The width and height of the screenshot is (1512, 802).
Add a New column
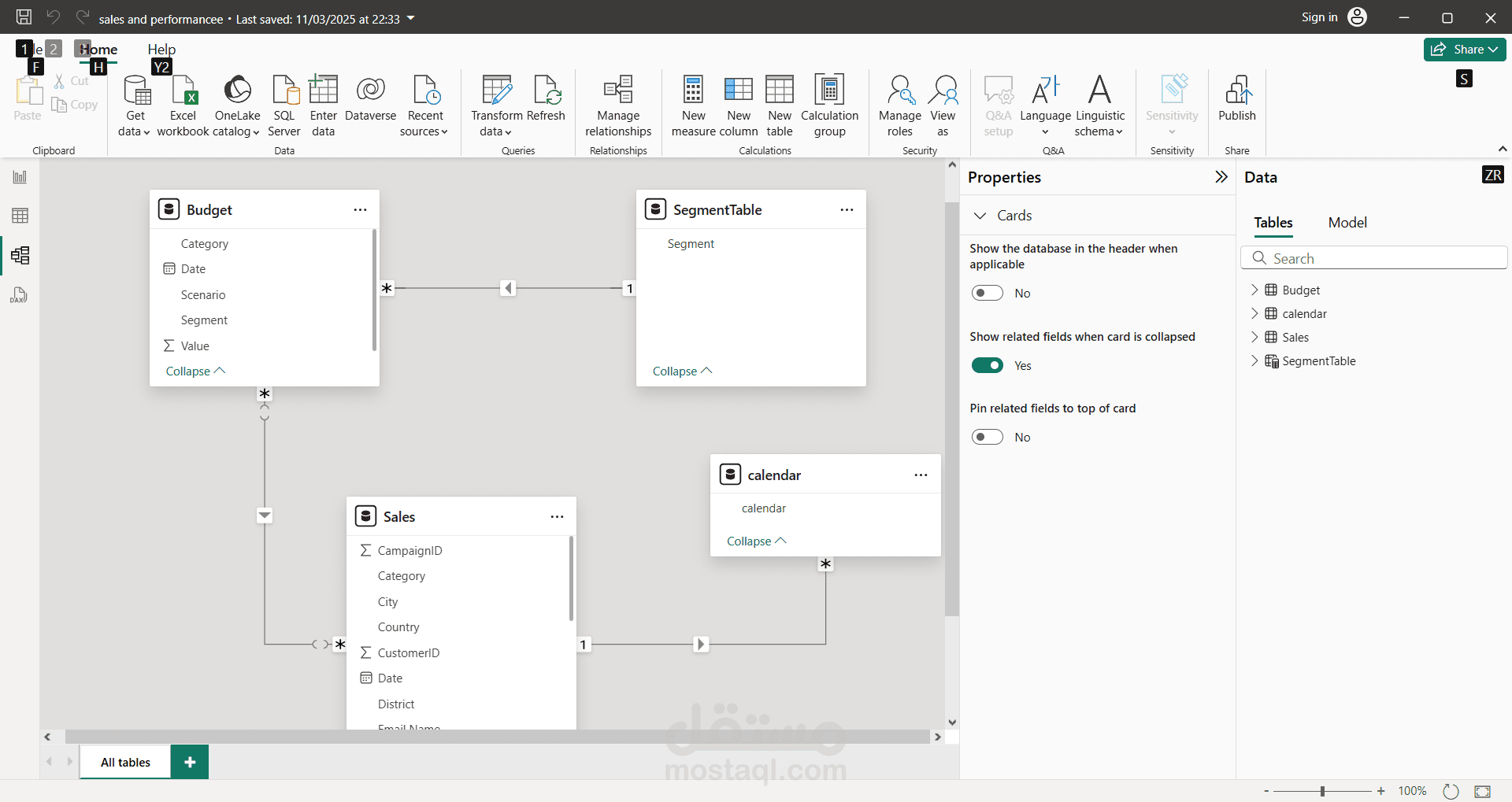tap(739, 106)
